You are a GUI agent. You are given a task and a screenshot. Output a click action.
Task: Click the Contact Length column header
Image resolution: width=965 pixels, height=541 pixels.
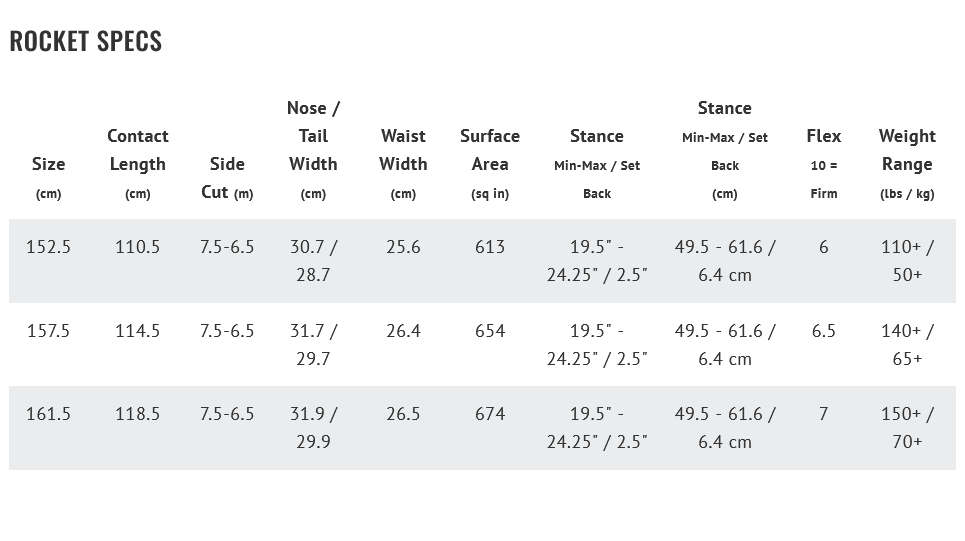[x=138, y=163]
